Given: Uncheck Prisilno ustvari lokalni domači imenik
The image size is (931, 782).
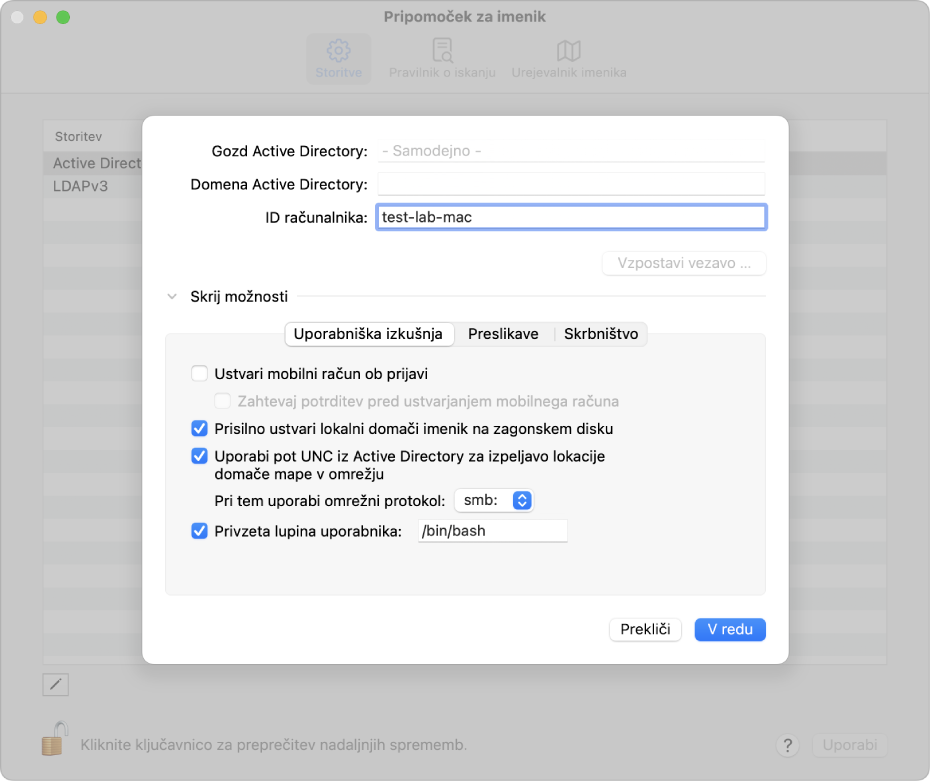Looking at the screenshot, I should coord(200,429).
